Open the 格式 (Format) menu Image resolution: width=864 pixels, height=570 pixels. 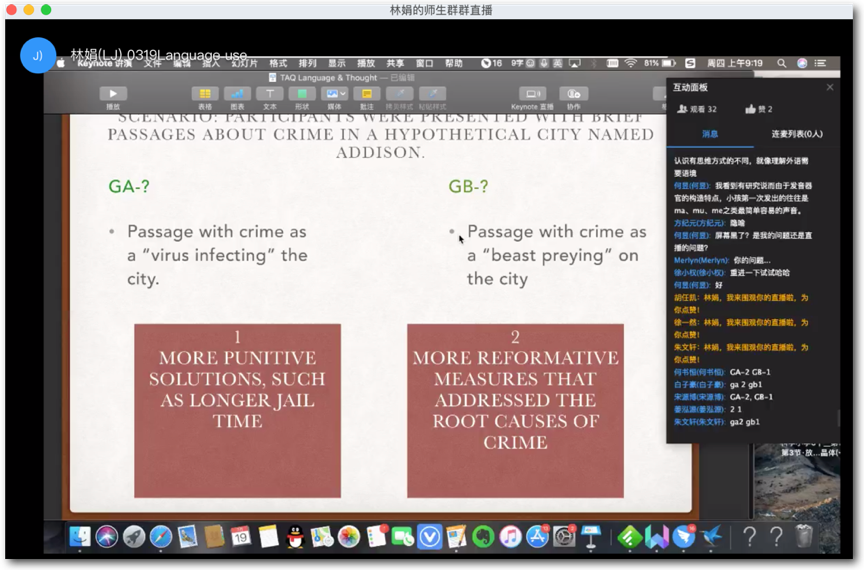pyautogui.click(x=278, y=63)
